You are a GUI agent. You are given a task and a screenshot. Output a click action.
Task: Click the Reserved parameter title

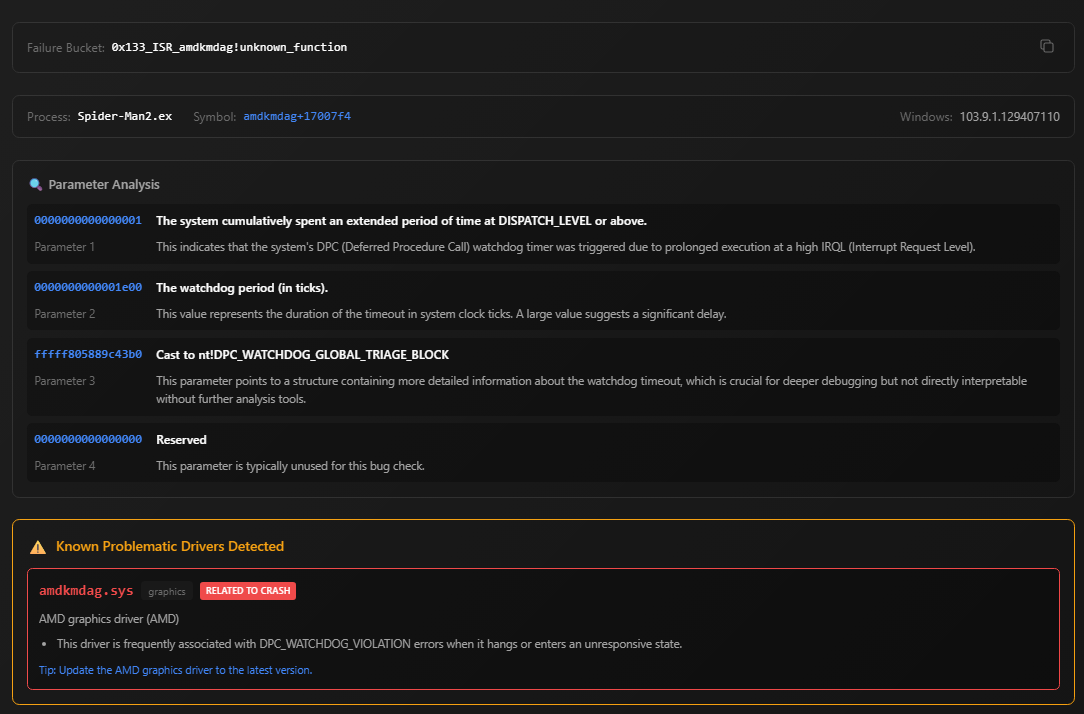(181, 440)
